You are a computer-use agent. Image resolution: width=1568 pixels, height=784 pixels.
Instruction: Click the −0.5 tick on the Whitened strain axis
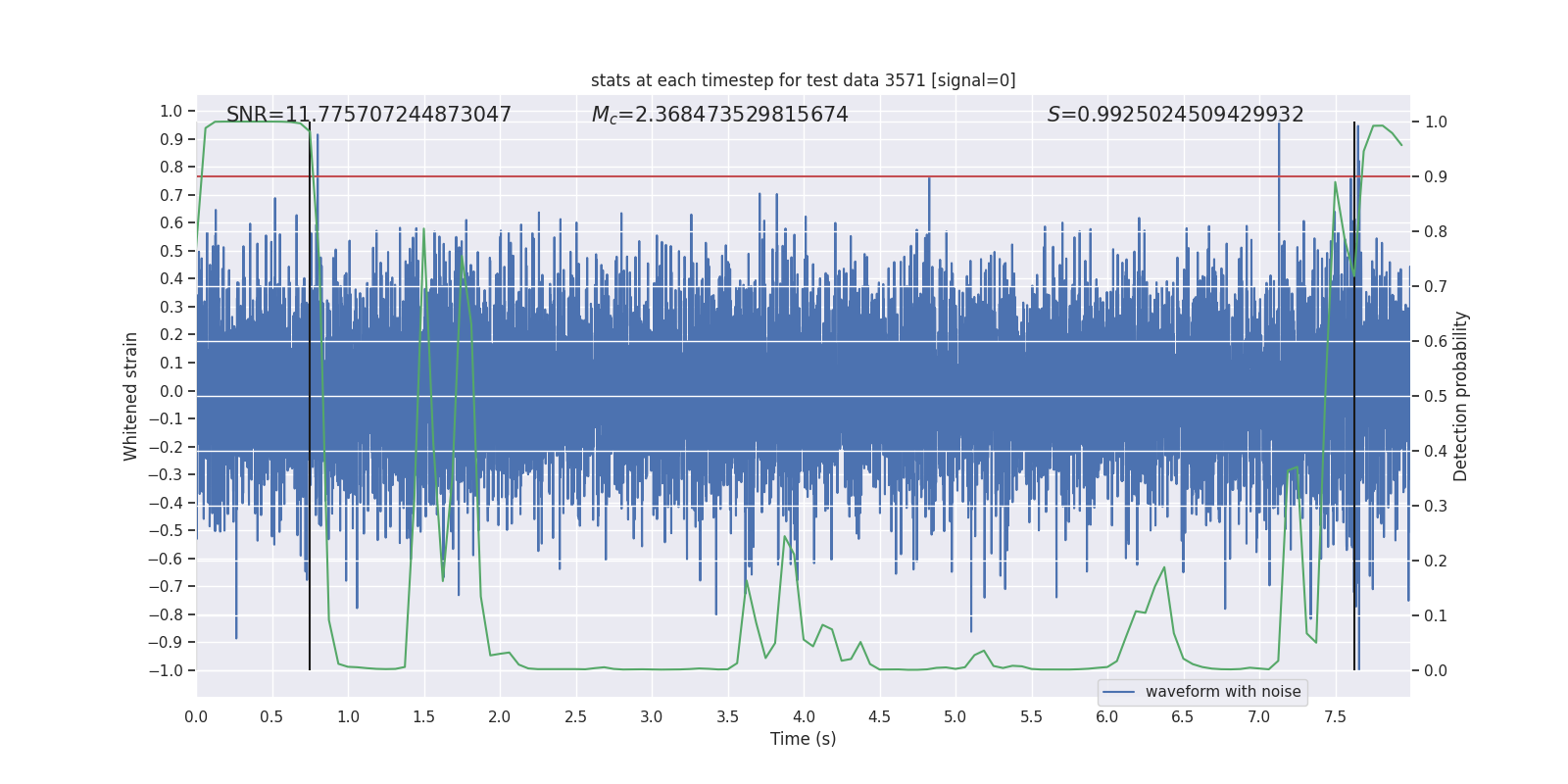(x=167, y=530)
